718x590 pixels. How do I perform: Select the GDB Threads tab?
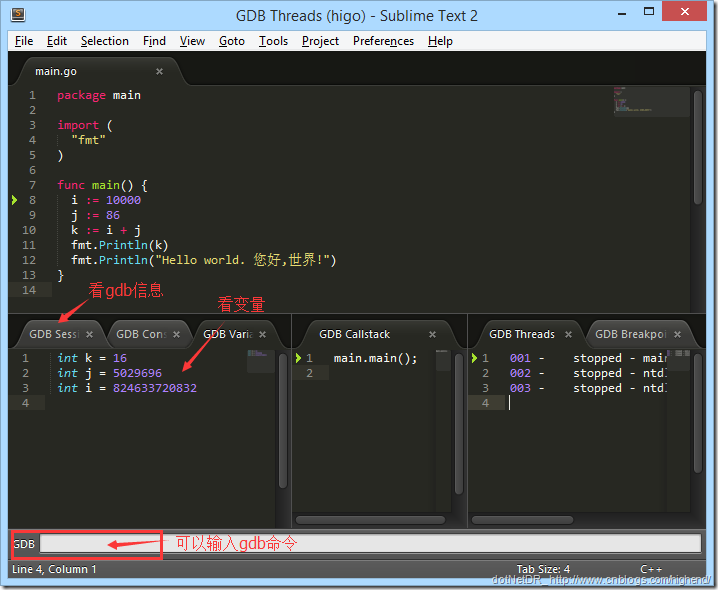(x=522, y=334)
